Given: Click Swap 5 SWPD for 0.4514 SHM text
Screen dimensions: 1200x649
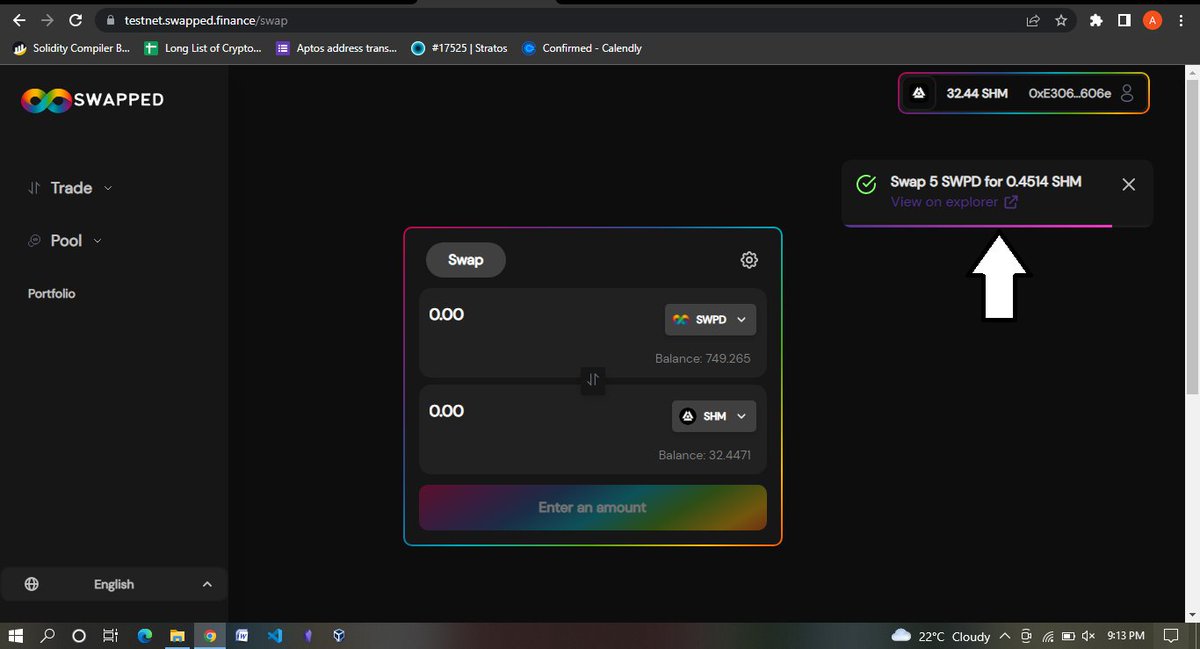Looking at the screenshot, I should click(986, 182).
